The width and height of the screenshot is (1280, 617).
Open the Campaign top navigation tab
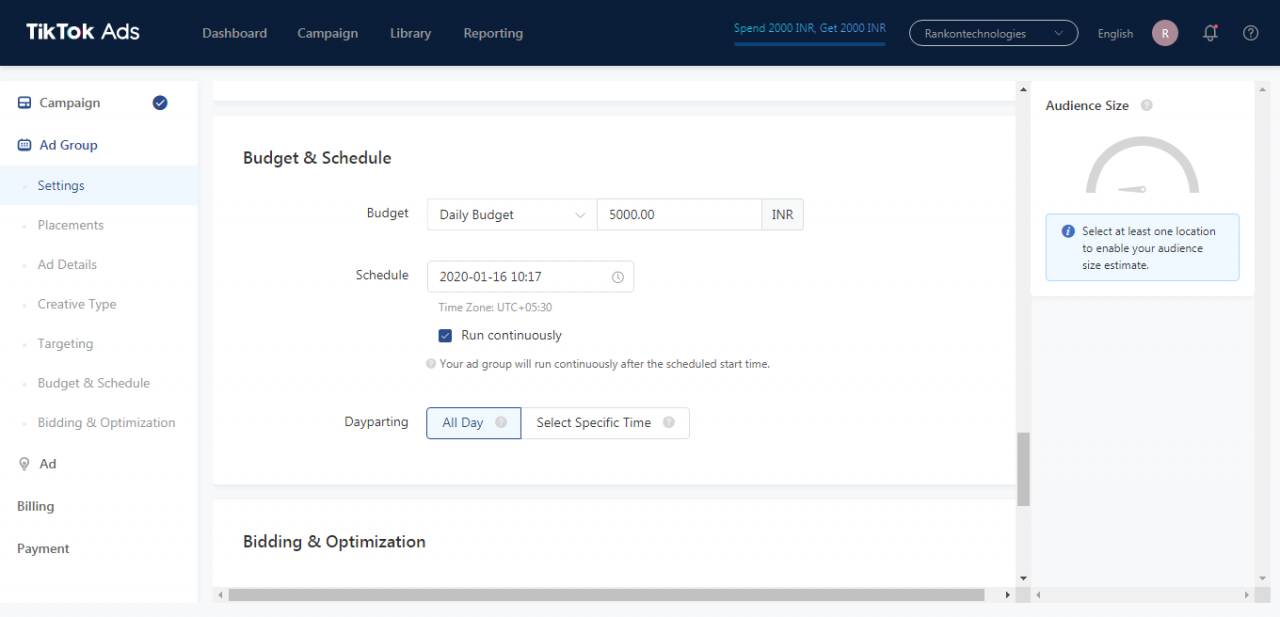pos(327,33)
